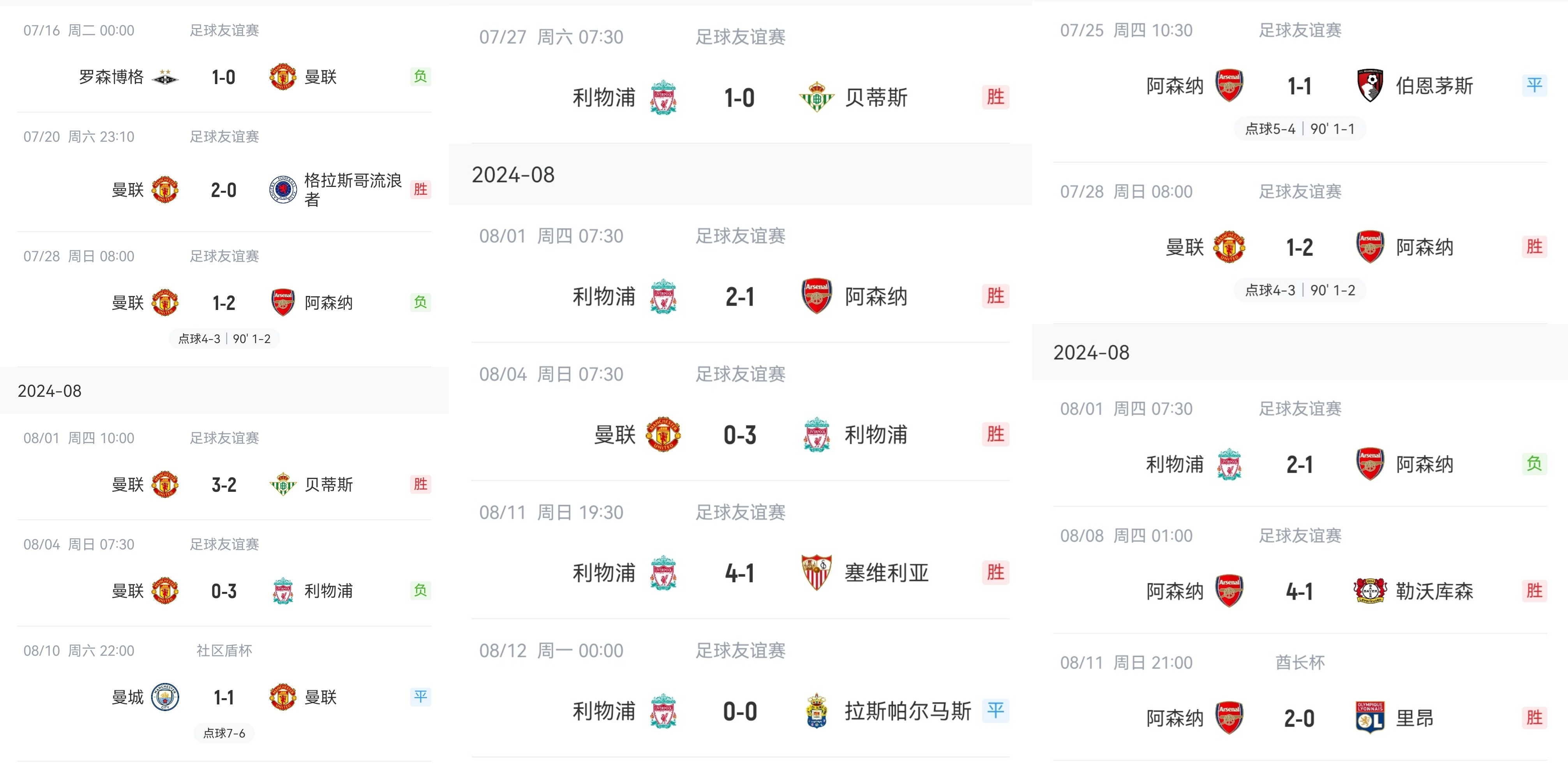
Task: Click the Lyon crest beside 里昂
Action: pyautogui.click(x=1370, y=718)
